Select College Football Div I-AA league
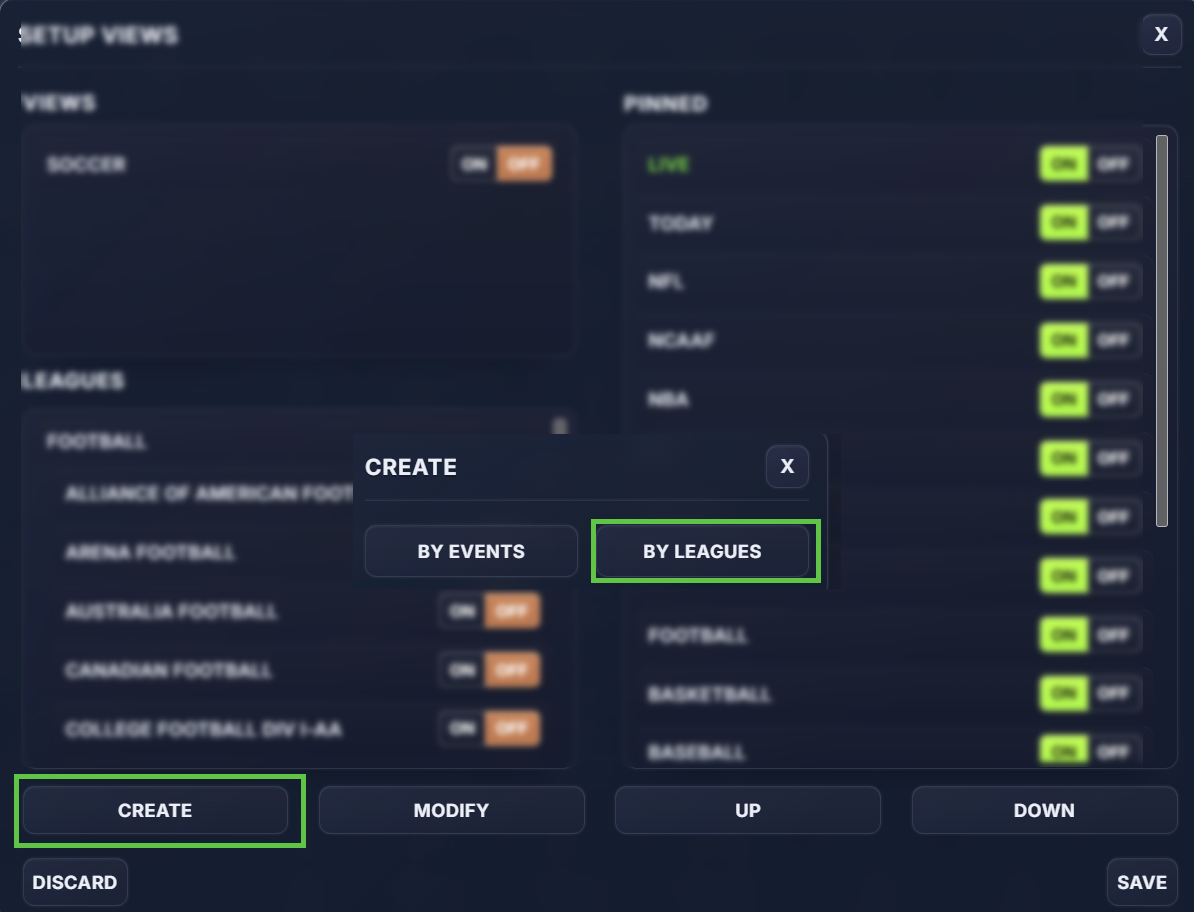 (x=203, y=729)
